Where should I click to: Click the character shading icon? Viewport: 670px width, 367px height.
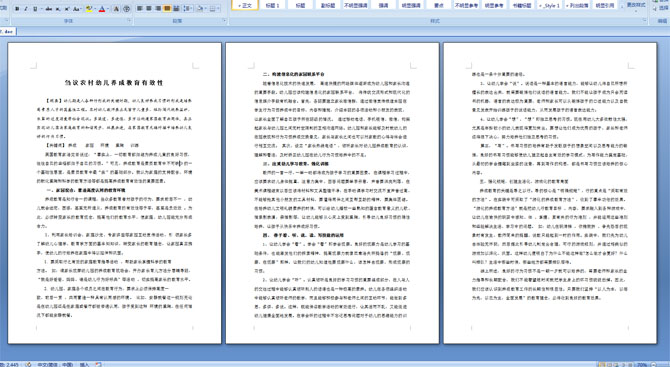pyautogui.click(x=116, y=9)
